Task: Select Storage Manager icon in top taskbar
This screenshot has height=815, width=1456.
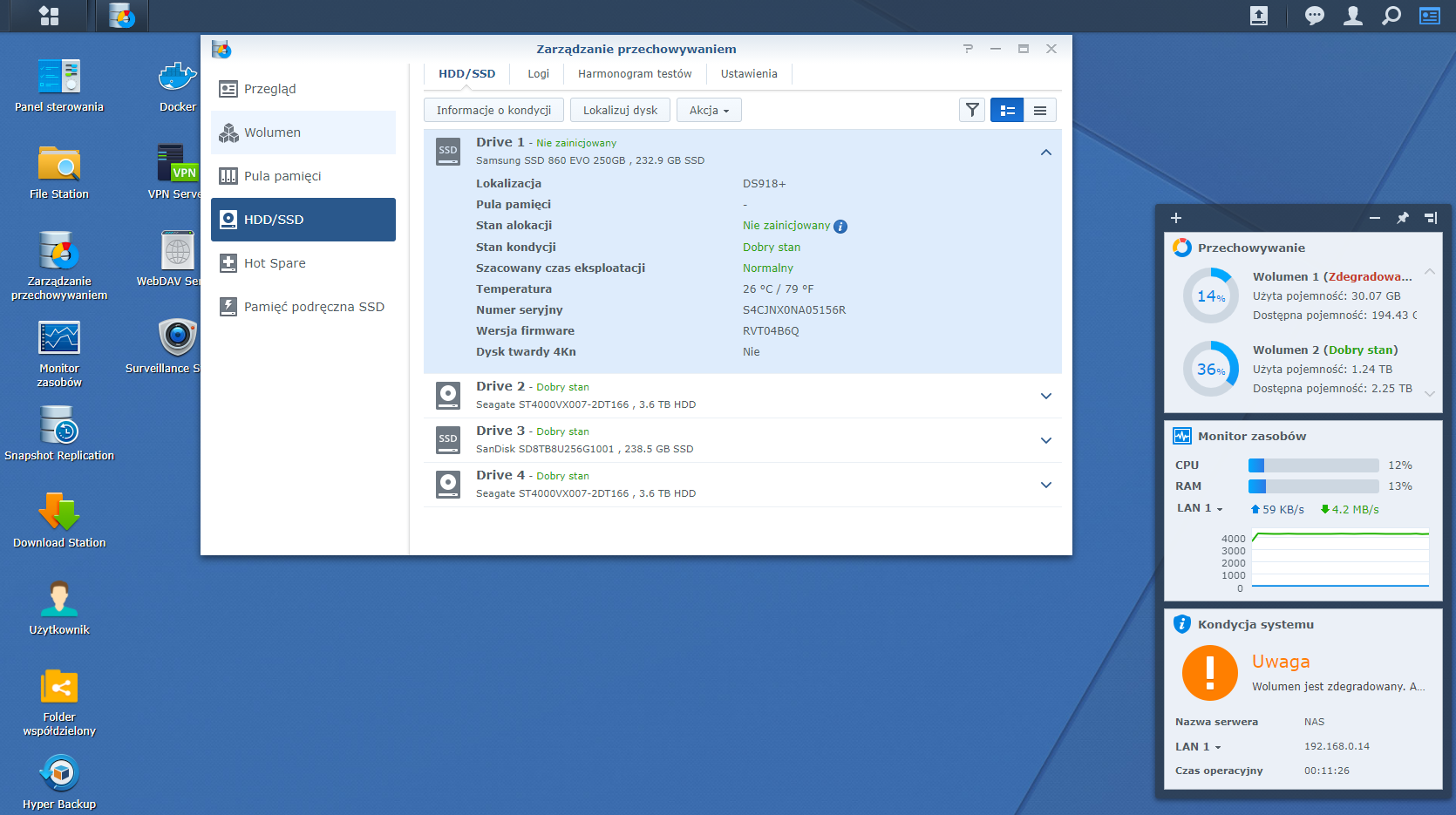Action: [121, 16]
